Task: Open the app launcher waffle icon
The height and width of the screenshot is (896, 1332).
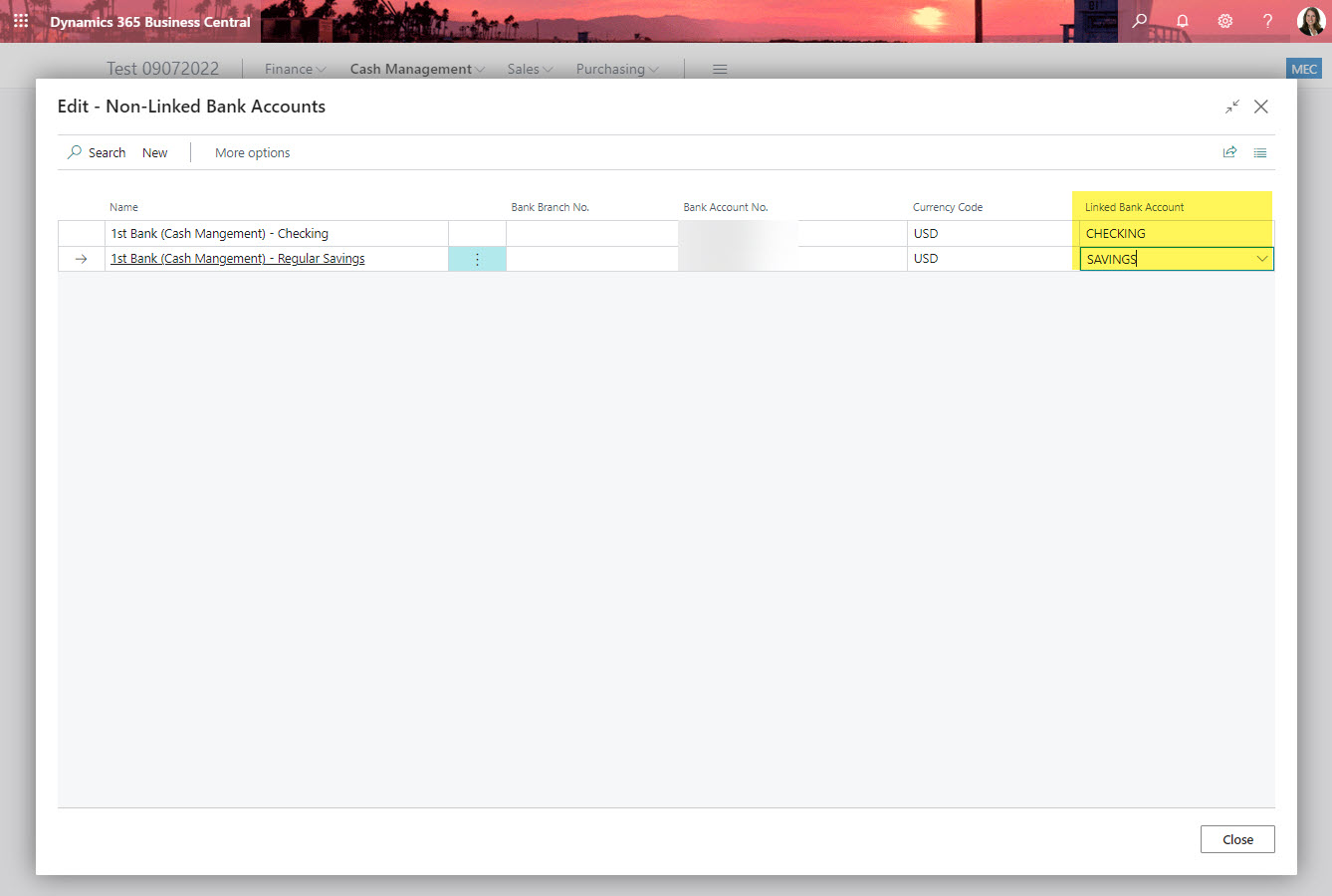Action: [x=21, y=21]
